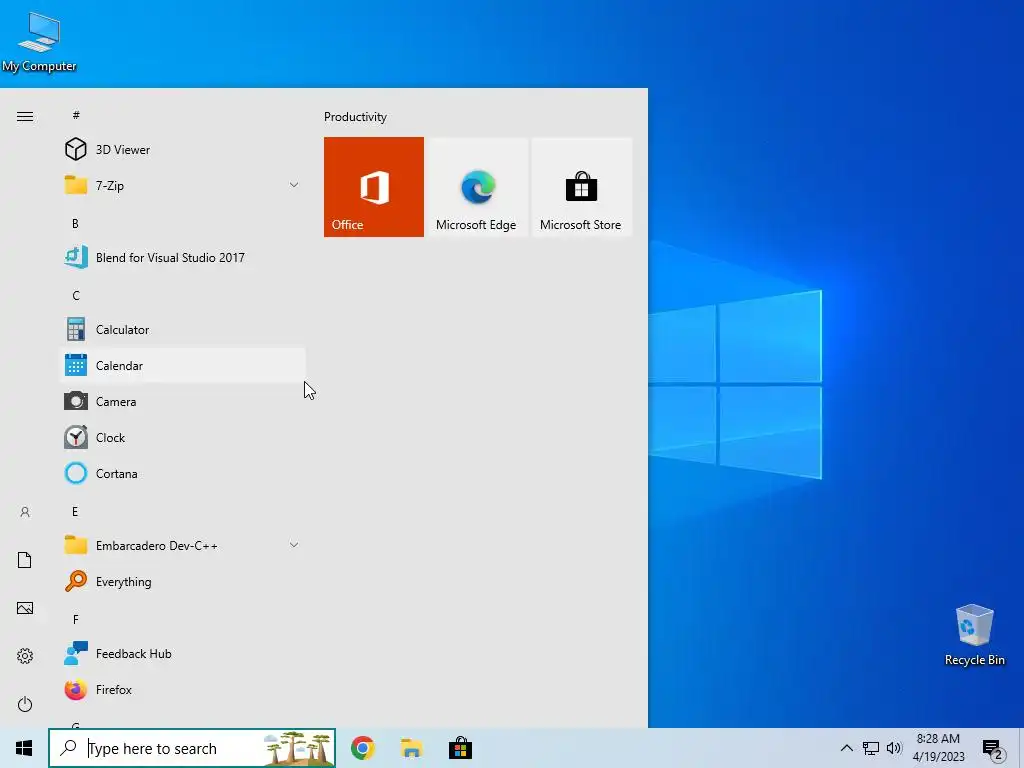Image resolution: width=1024 pixels, height=768 pixels.
Task: Click the volume speaker tray icon
Action: click(894, 748)
